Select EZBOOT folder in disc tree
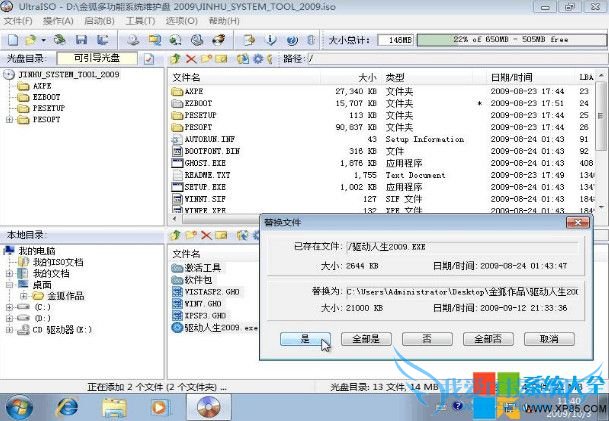This screenshot has height=421, width=609. click(x=46, y=97)
